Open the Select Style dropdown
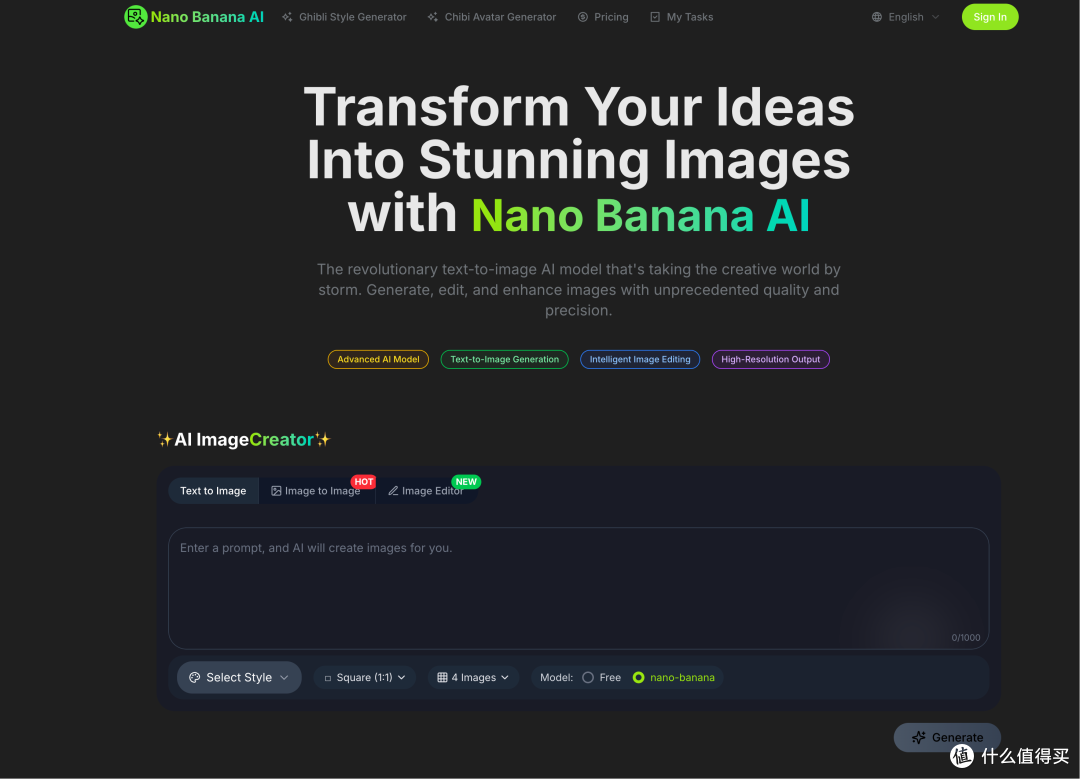This screenshot has width=1080, height=779. pos(239,678)
